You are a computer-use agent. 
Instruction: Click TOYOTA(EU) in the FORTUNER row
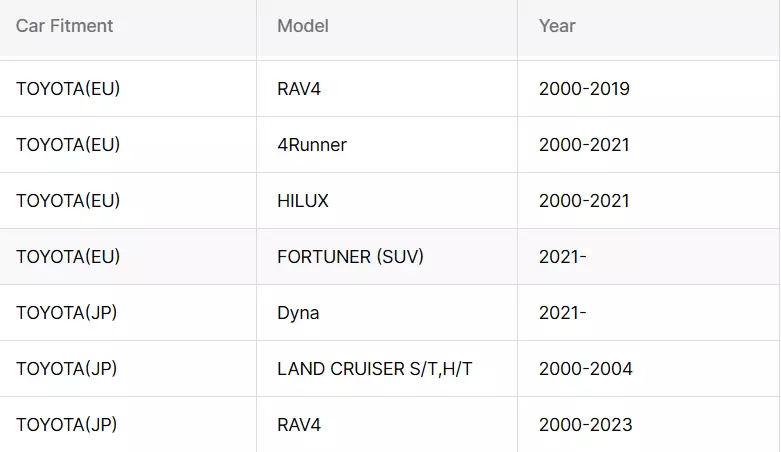tap(68, 257)
